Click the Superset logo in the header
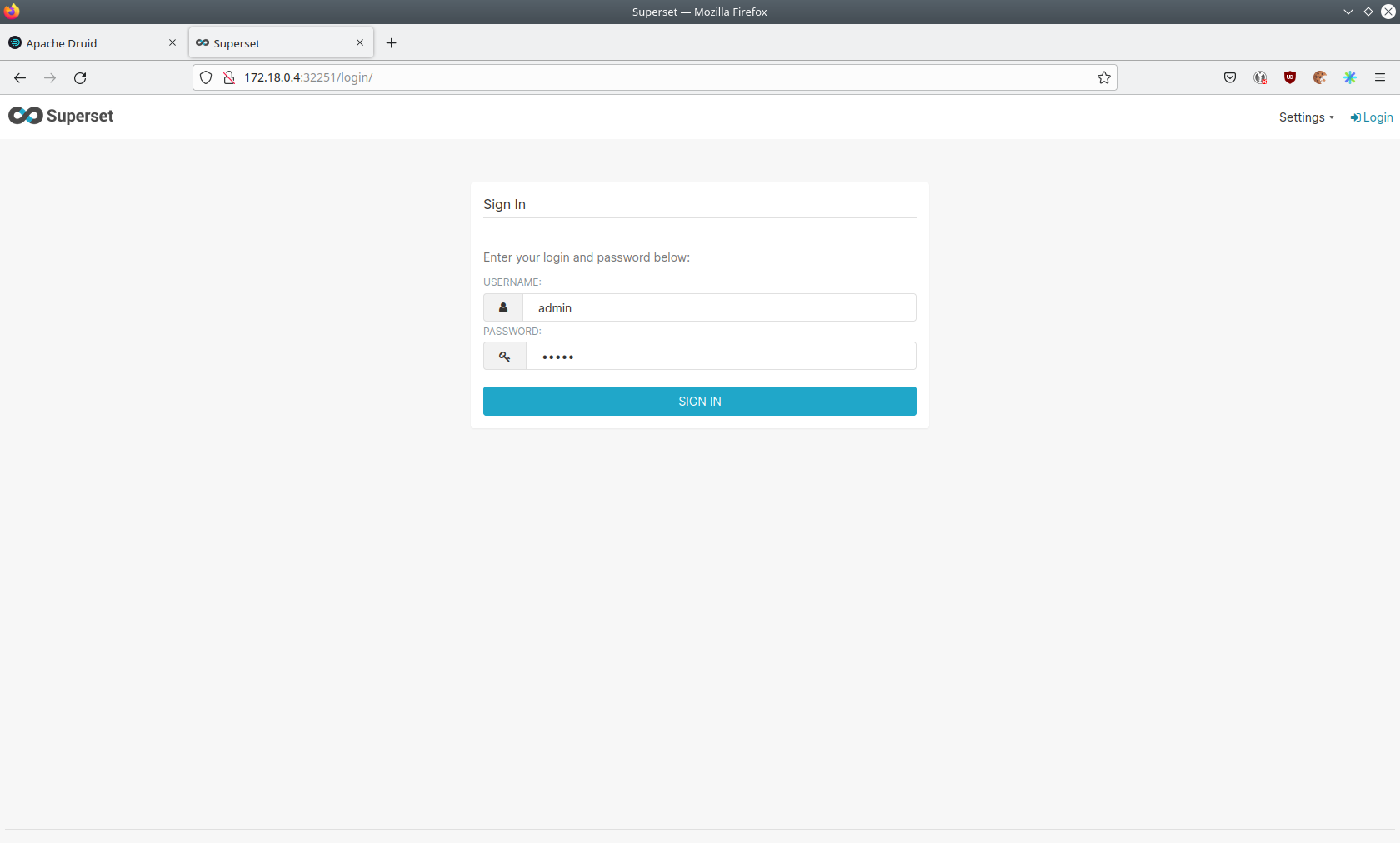 [x=61, y=116]
